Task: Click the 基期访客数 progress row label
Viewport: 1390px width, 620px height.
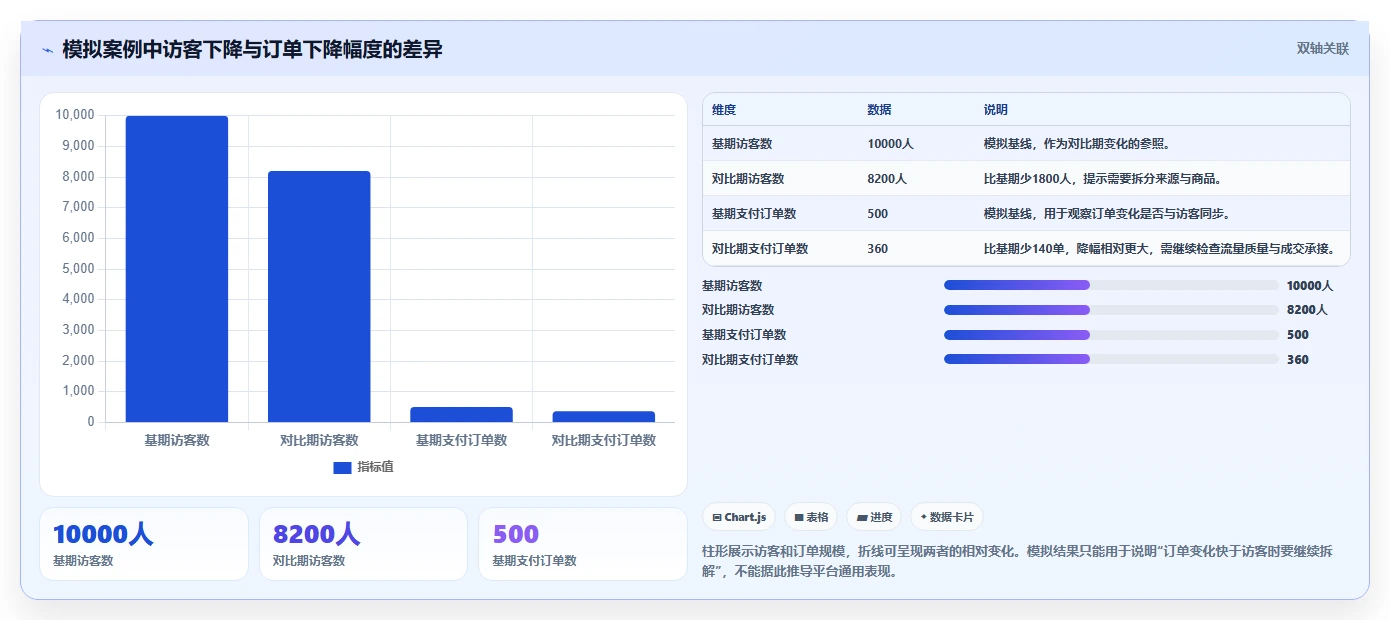Action: [732, 285]
